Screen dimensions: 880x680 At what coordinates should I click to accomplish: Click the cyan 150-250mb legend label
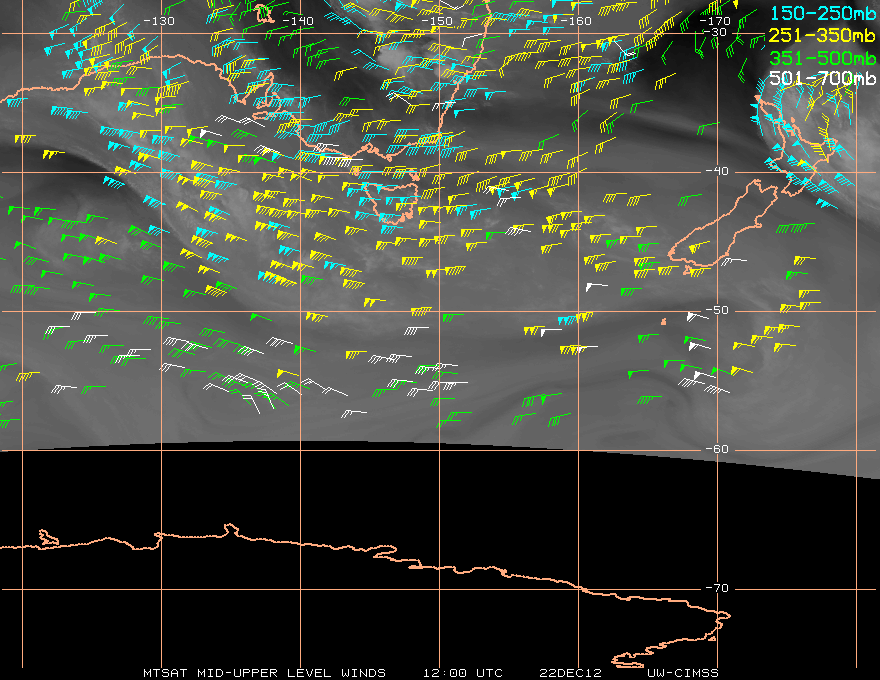click(x=822, y=13)
